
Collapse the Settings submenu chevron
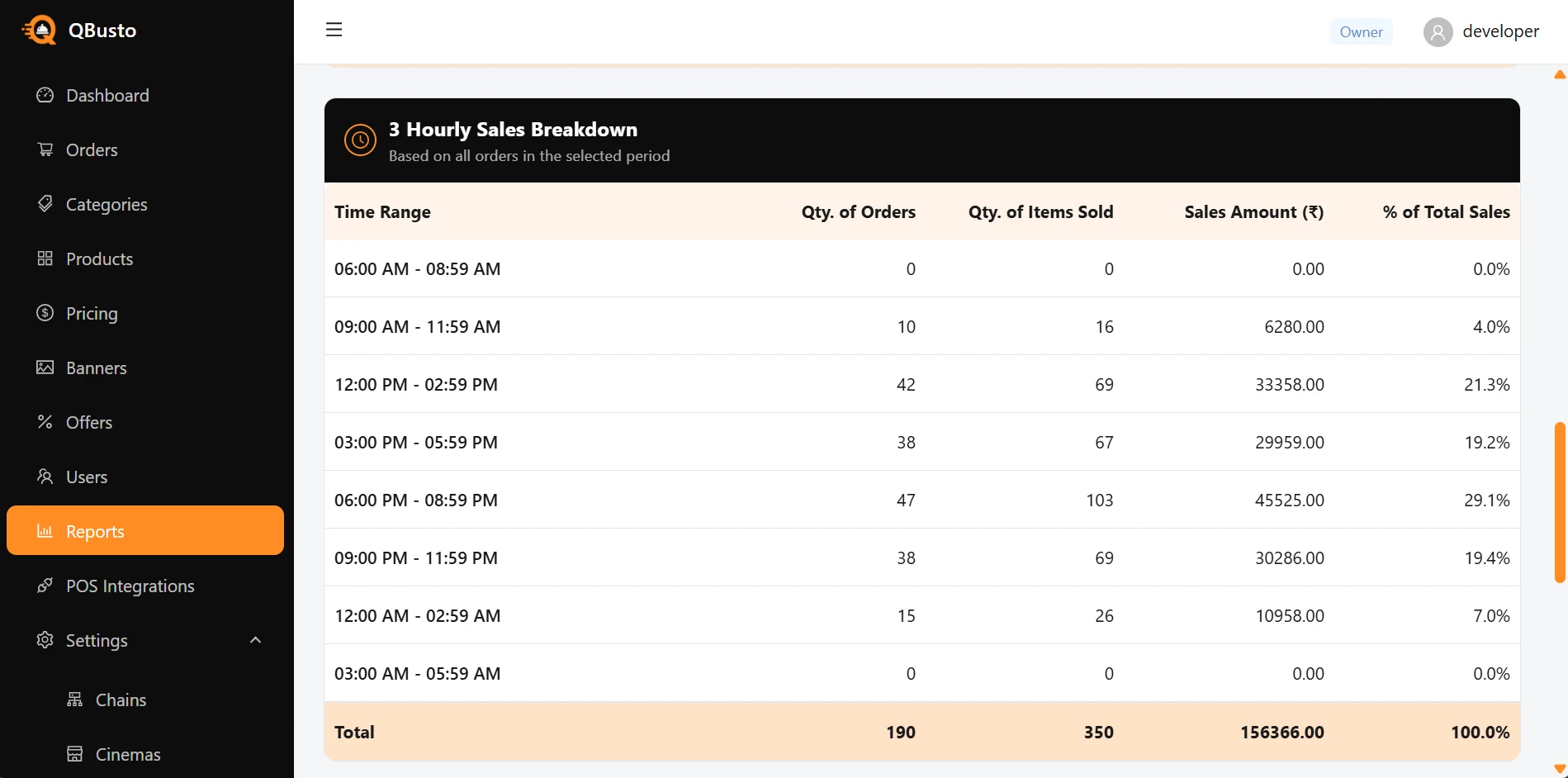coord(256,640)
